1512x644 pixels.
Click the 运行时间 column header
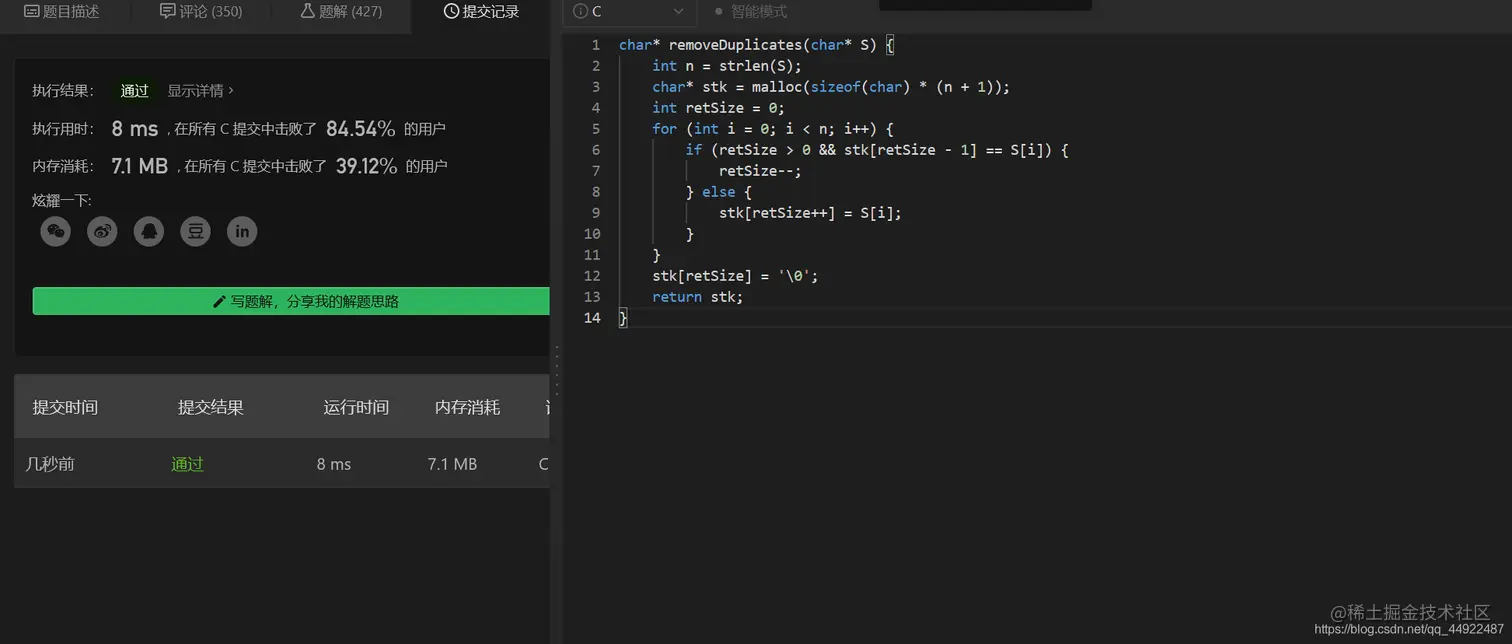click(356, 407)
